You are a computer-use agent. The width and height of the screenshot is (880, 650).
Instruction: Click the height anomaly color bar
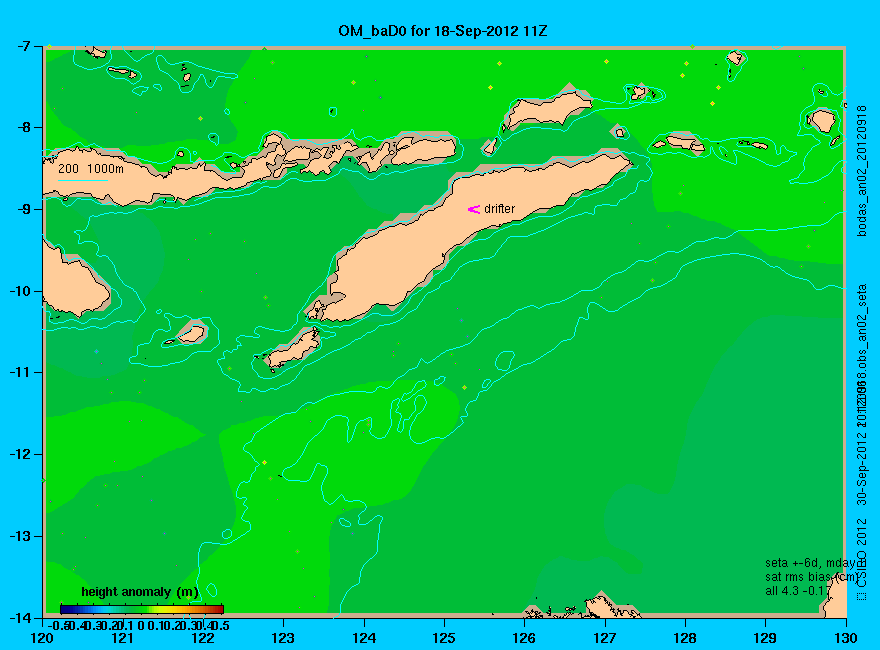tap(142, 609)
